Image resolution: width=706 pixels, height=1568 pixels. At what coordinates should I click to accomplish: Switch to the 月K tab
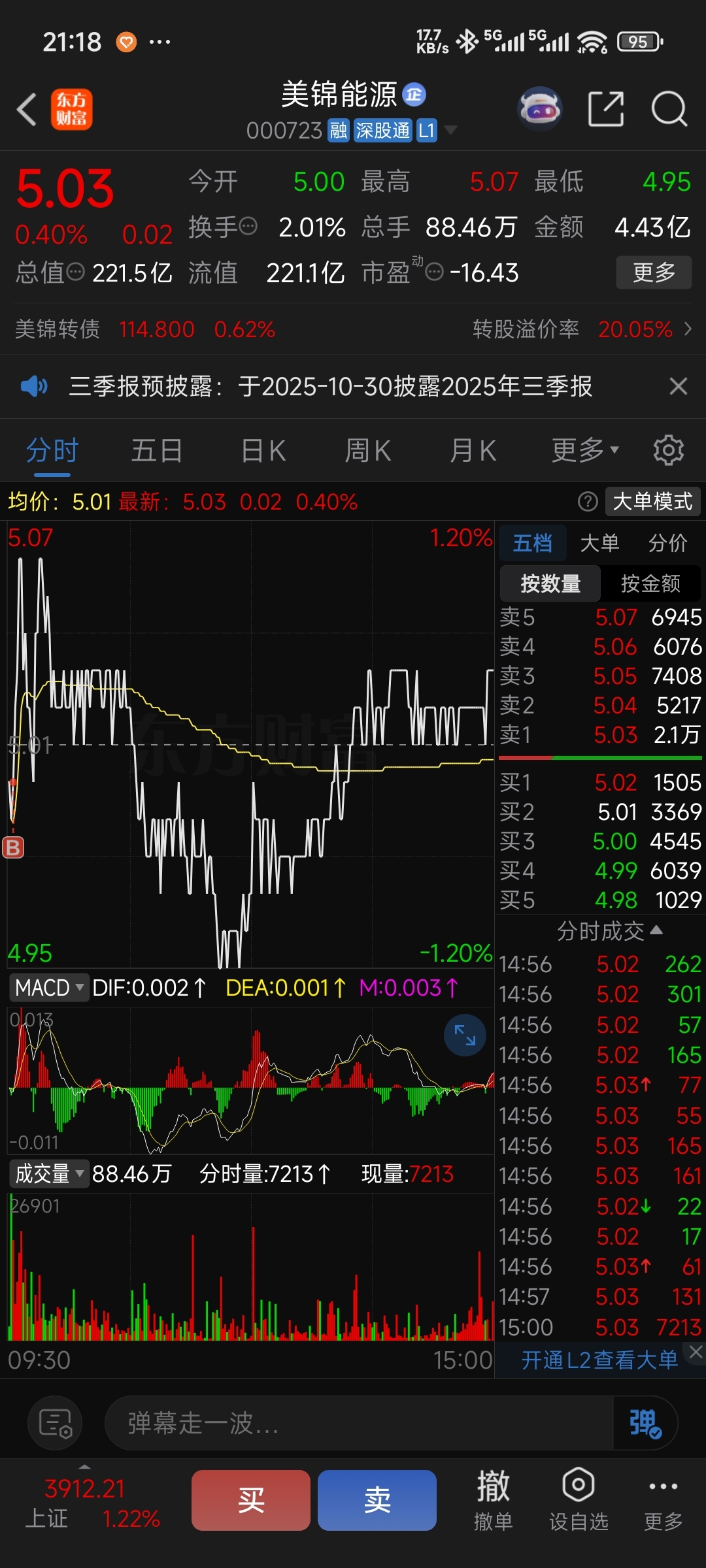[x=473, y=451]
